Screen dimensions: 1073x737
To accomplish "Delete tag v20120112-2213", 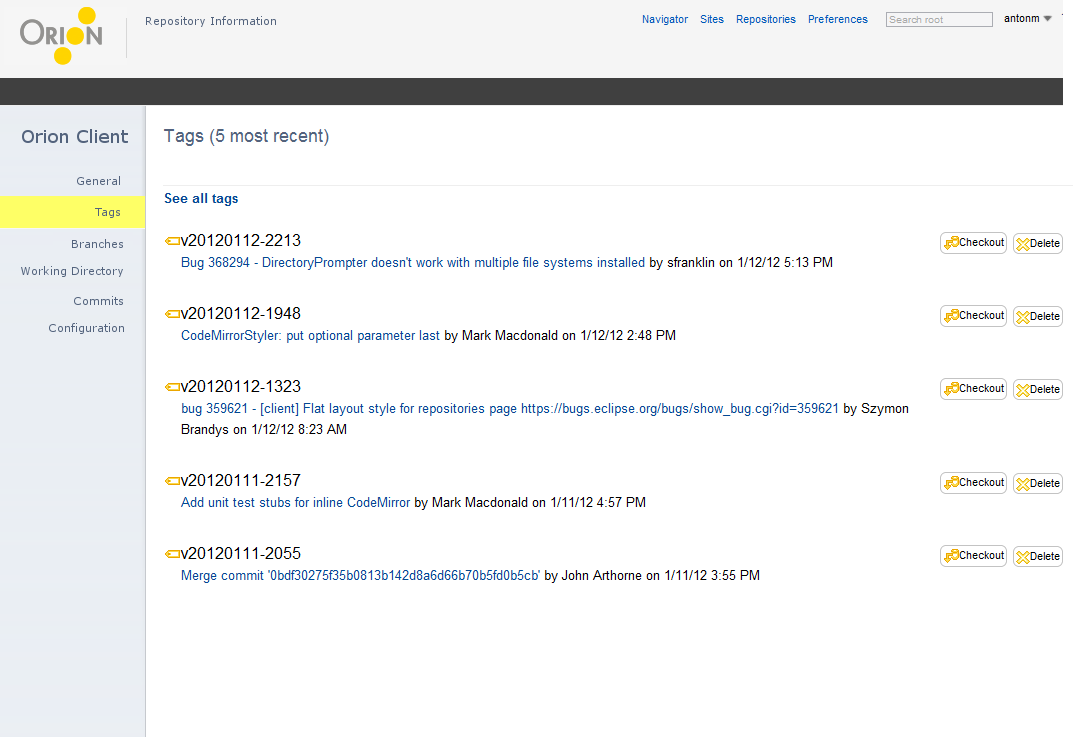I will [1037, 244].
